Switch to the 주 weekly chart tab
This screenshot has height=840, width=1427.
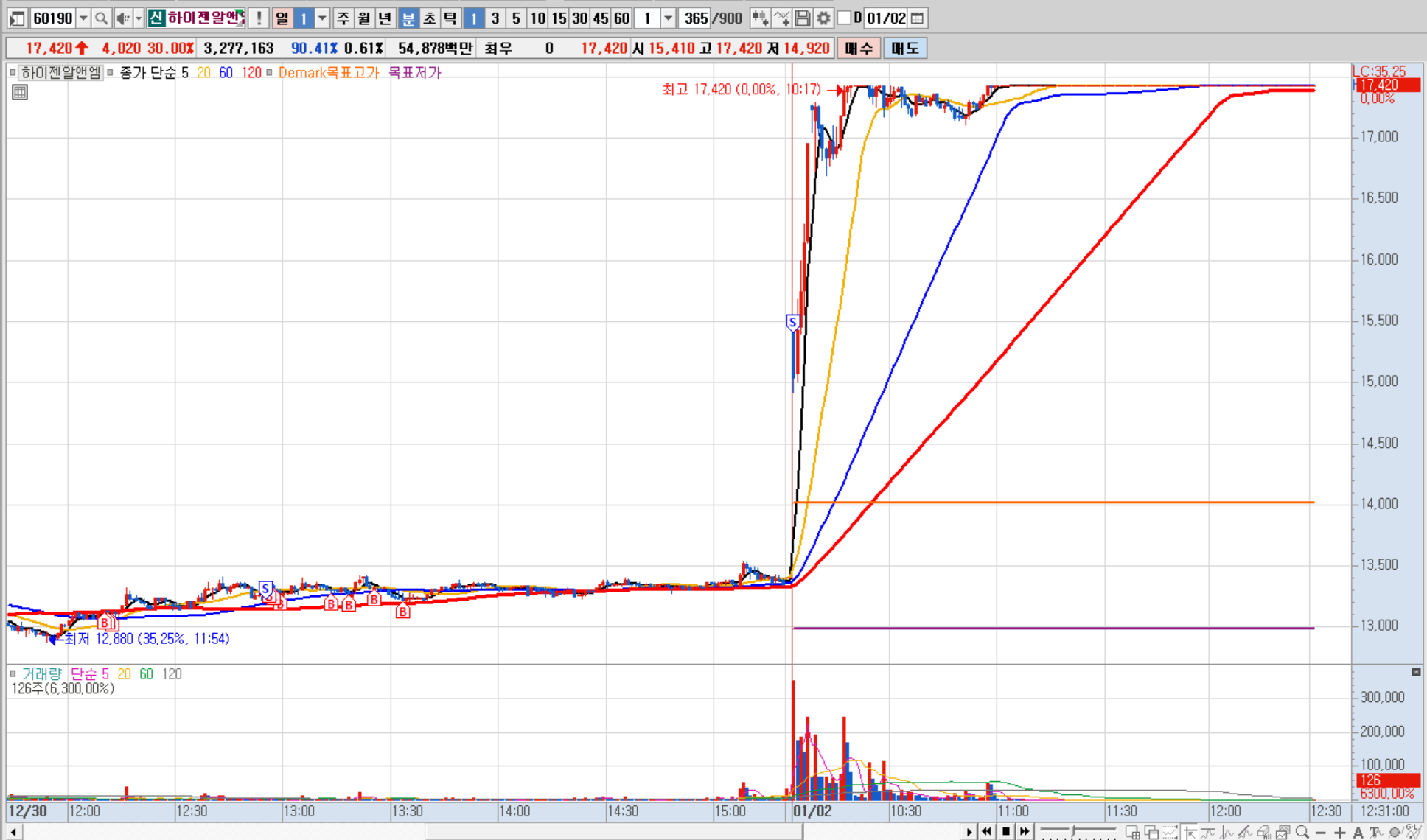343,18
